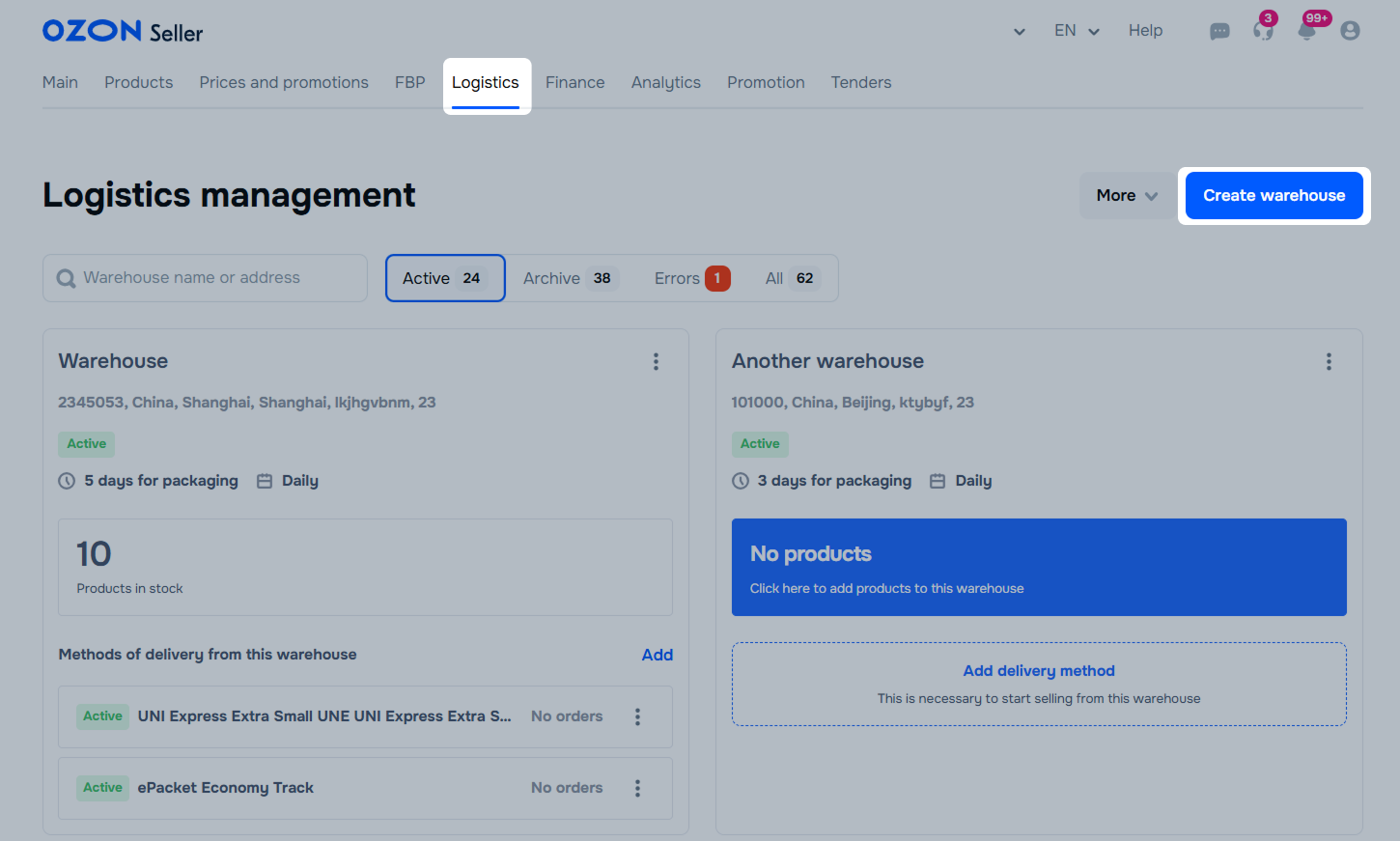Click Methods of delivery from this warehouse label

(x=208, y=655)
